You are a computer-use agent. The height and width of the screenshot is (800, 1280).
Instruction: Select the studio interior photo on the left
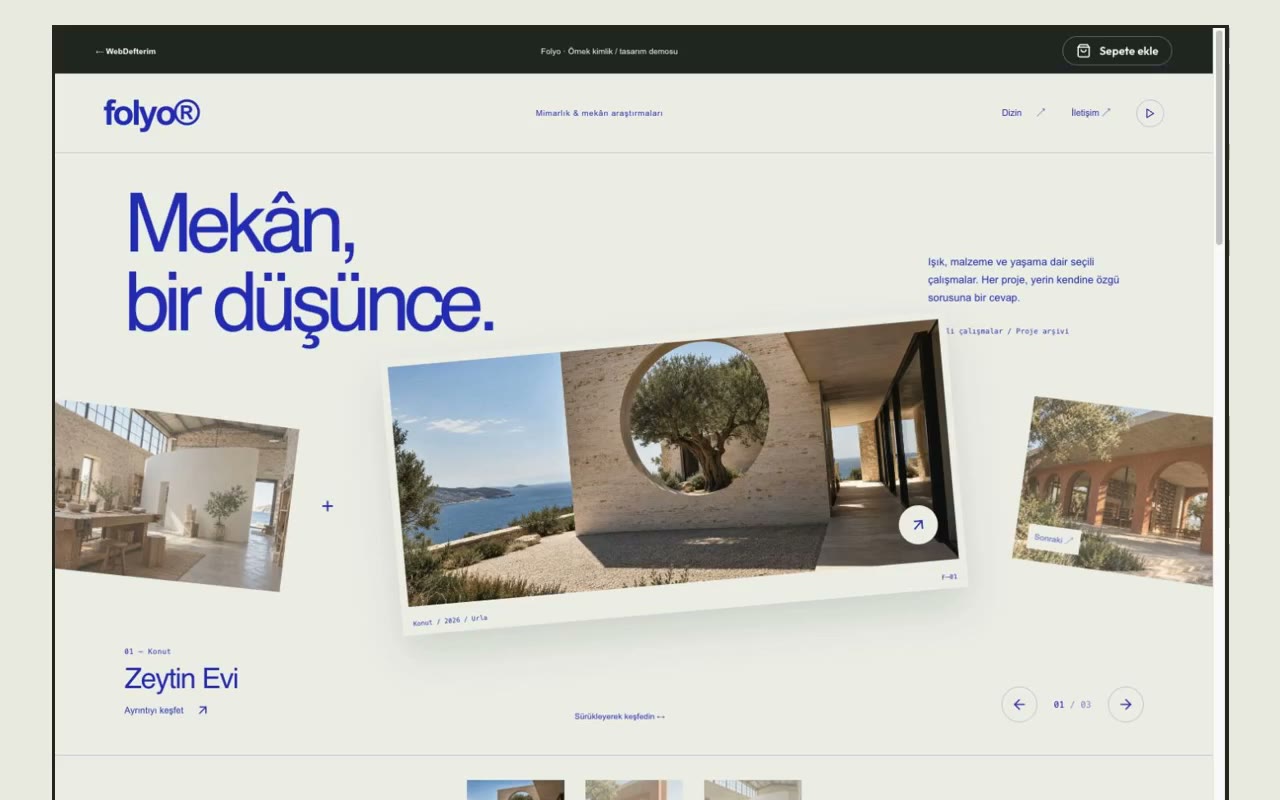click(x=176, y=496)
